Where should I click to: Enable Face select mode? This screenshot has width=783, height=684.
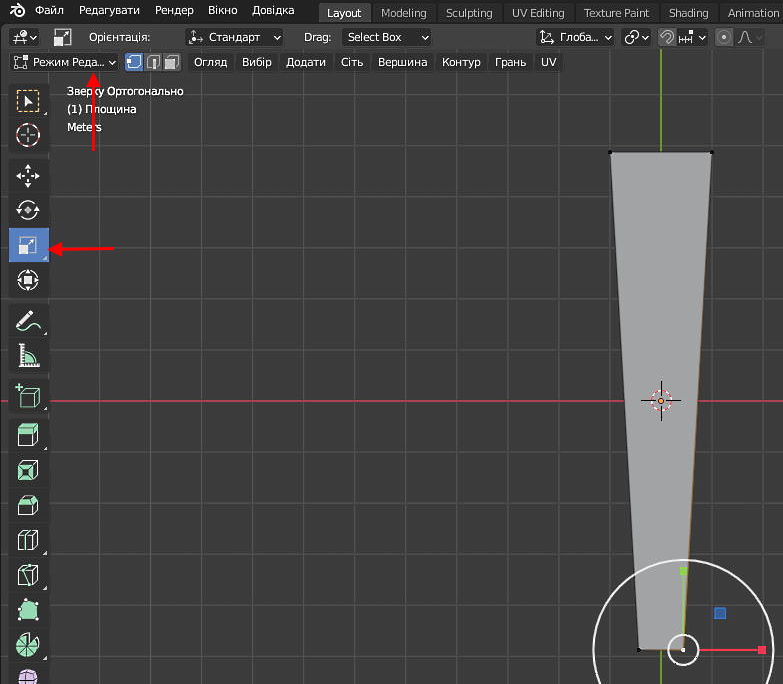(x=171, y=62)
